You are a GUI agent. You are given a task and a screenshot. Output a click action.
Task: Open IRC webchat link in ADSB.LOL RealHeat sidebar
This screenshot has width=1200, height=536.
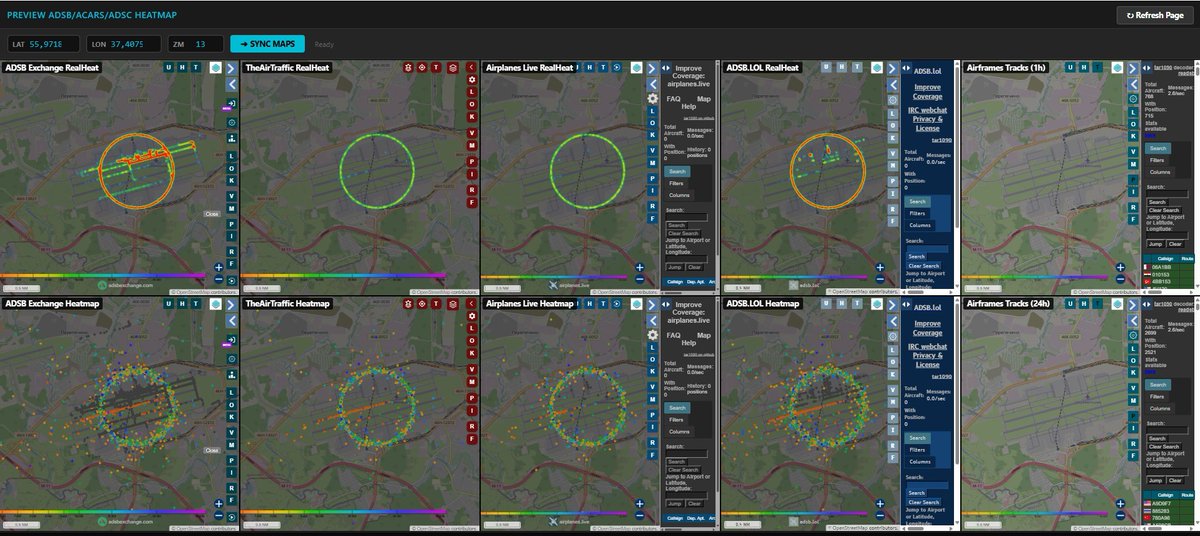pyautogui.click(x=927, y=110)
